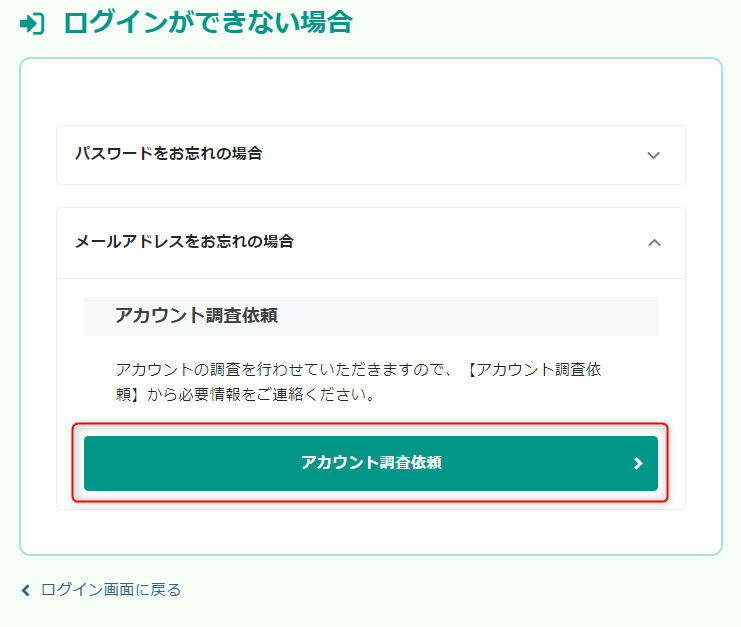This screenshot has height=627, width=741.
Task: Click the up chevron on メールアドレスをお忘れの場合
Action: point(654,243)
